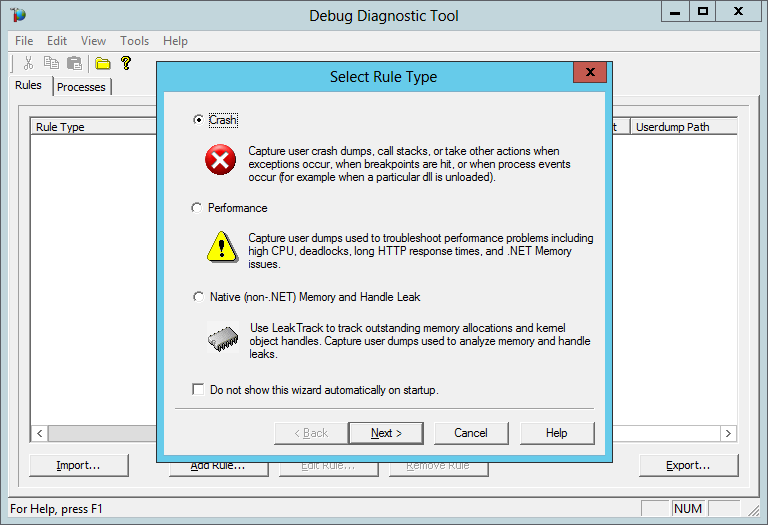Close the Select Rule Type dialog
This screenshot has height=525, width=768.
tap(590, 72)
